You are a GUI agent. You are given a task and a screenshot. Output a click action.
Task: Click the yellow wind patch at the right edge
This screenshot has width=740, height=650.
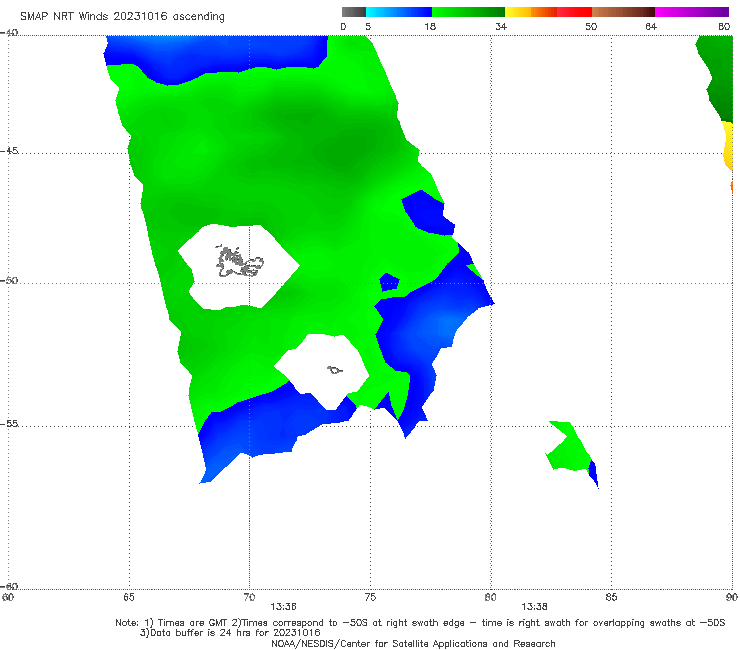[x=728, y=145]
